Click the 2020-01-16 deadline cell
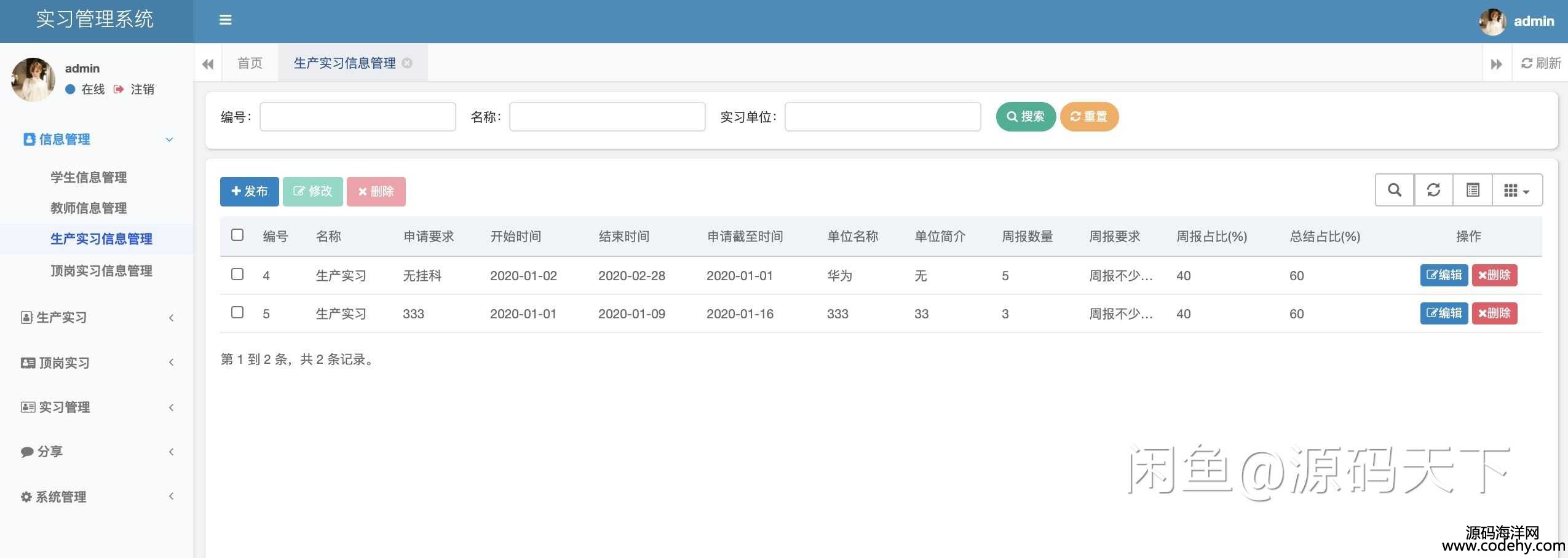The width and height of the screenshot is (1568, 558). [x=740, y=313]
